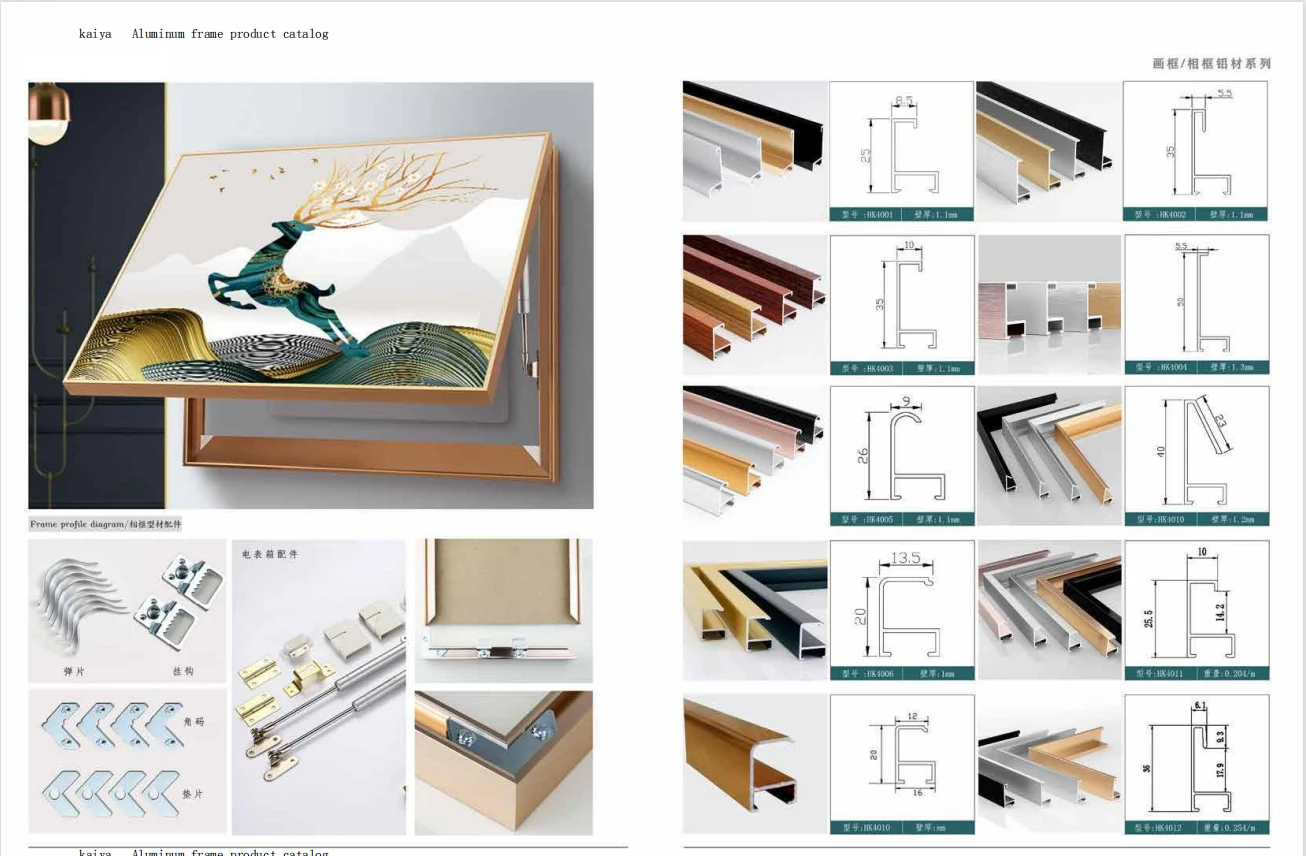This screenshot has width=1306, height=856.
Task: Select the "角码" label
Action: coord(195,721)
